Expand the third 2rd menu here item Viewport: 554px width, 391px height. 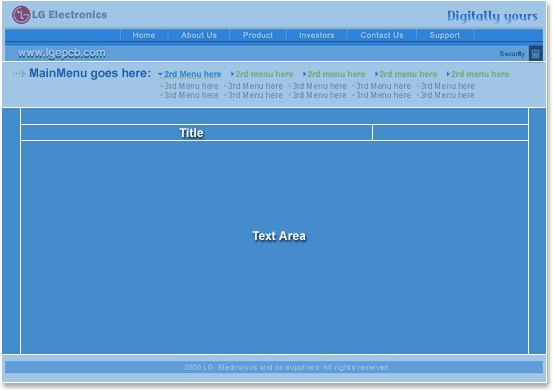click(334, 74)
